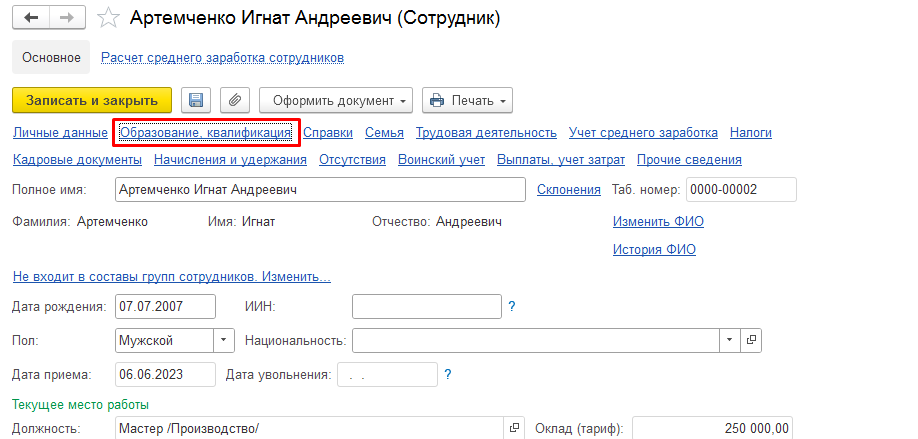This screenshot has height=439, width=918.
Task: Click into the ИИН input field
Action: [426, 306]
